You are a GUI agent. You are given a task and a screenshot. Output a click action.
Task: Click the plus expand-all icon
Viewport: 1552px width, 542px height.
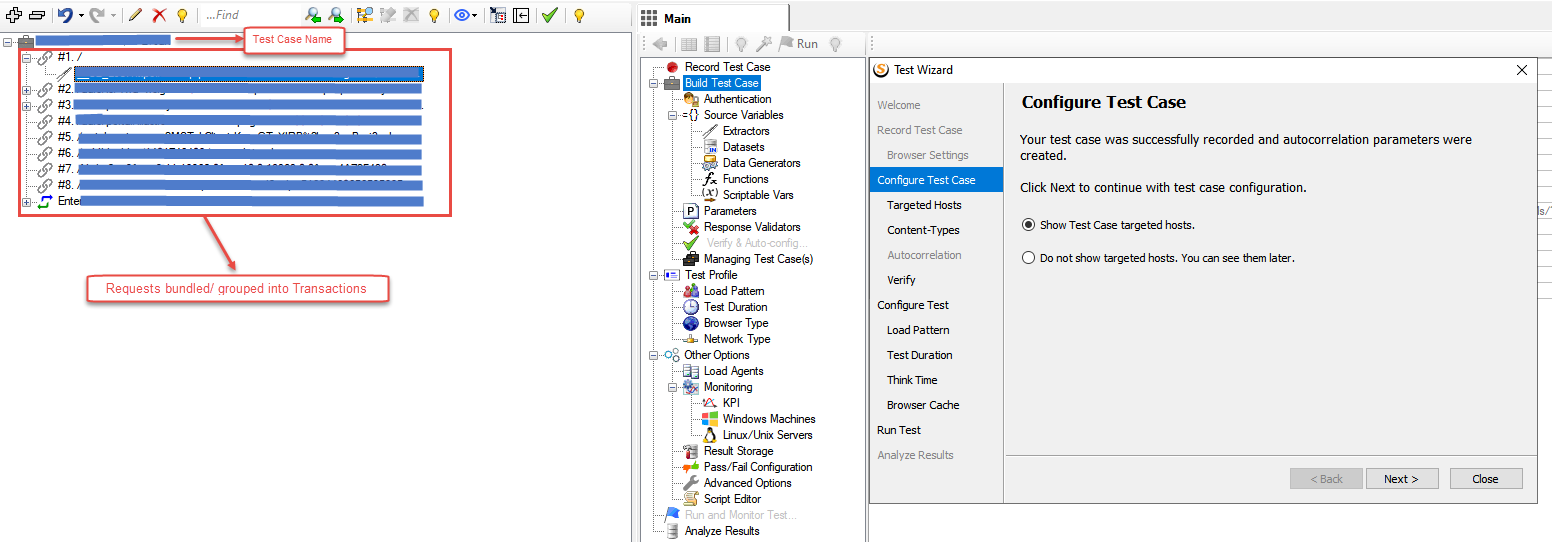click(14, 15)
